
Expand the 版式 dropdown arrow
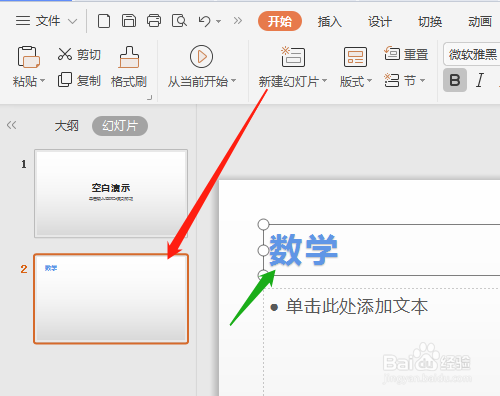coord(369,81)
